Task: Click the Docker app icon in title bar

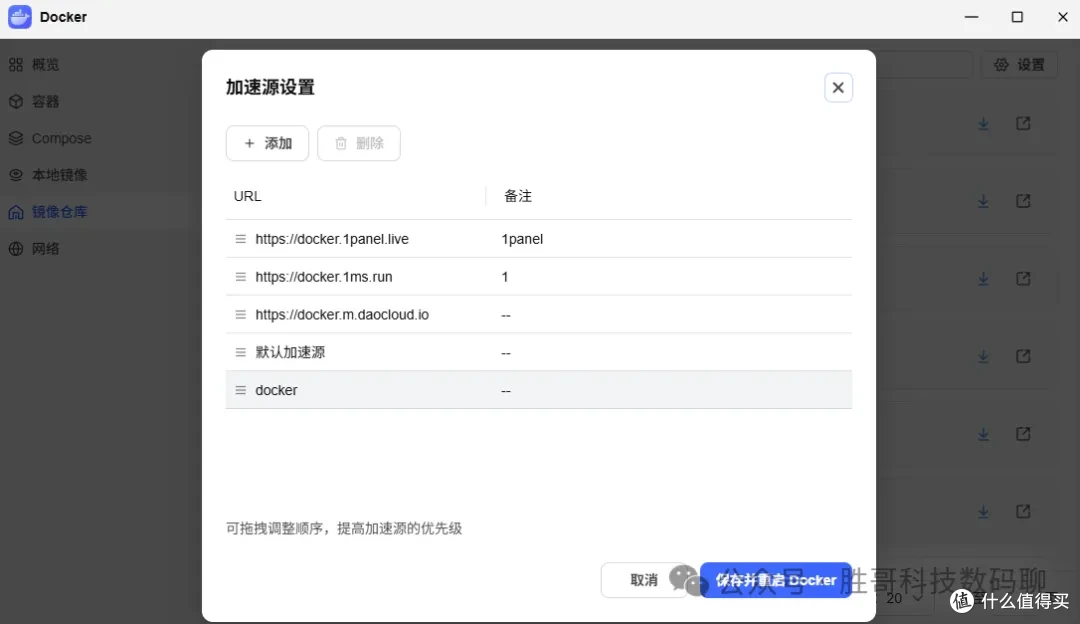Action: tap(20, 17)
